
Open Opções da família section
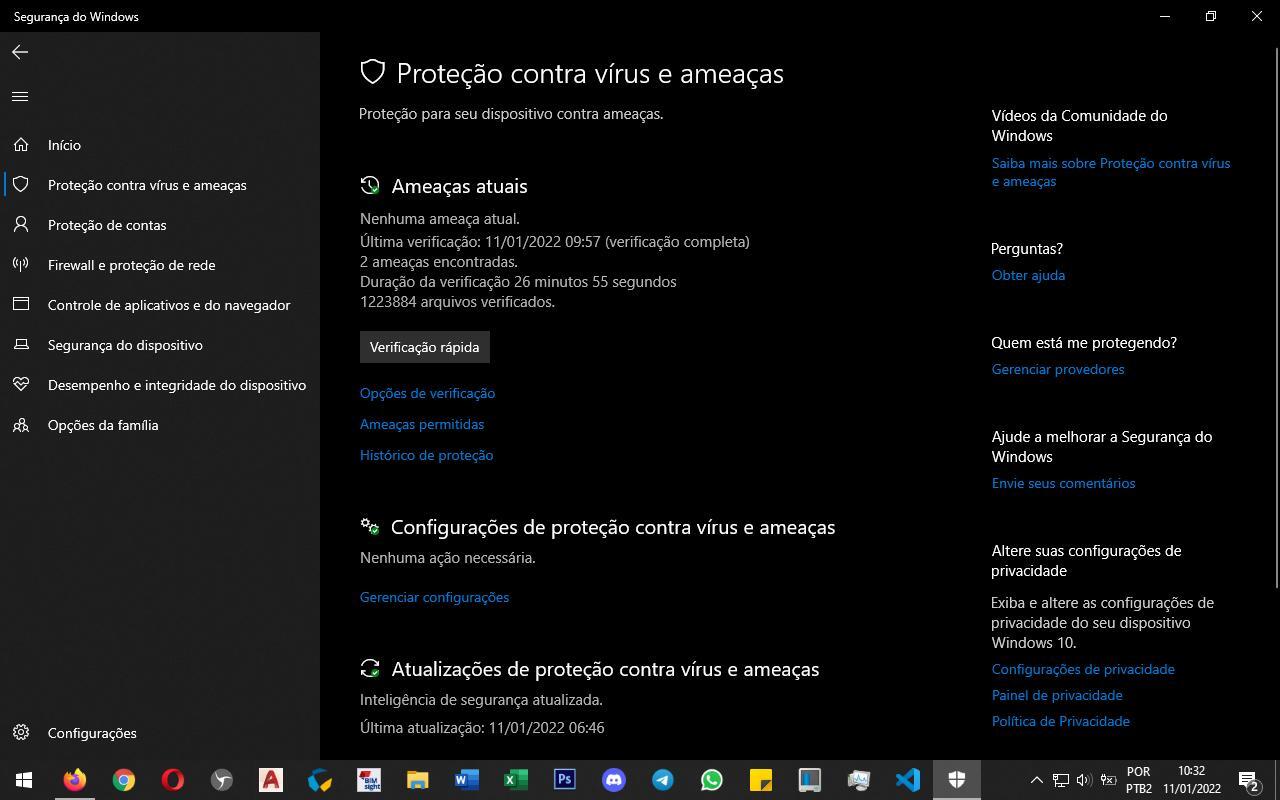point(160,425)
